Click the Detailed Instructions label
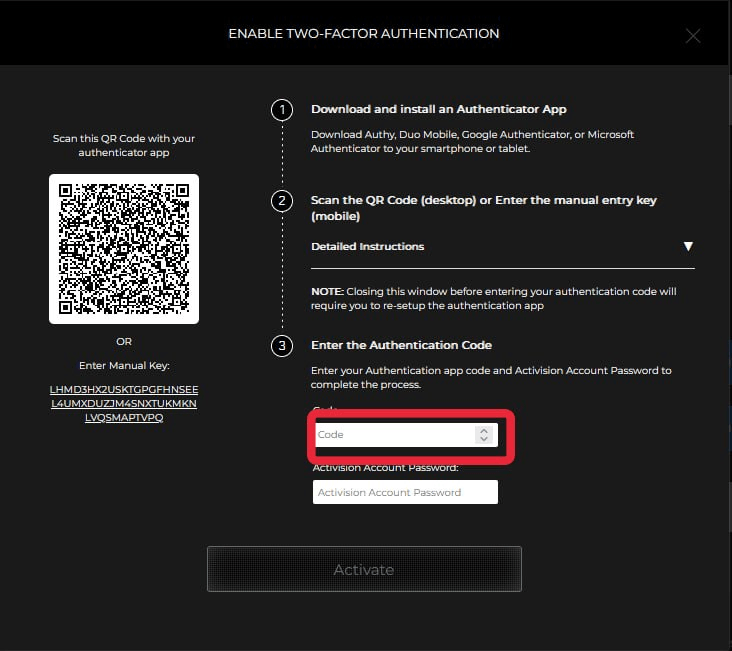The height and width of the screenshot is (651, 732). pyautogui.click(x=367, y=247)
